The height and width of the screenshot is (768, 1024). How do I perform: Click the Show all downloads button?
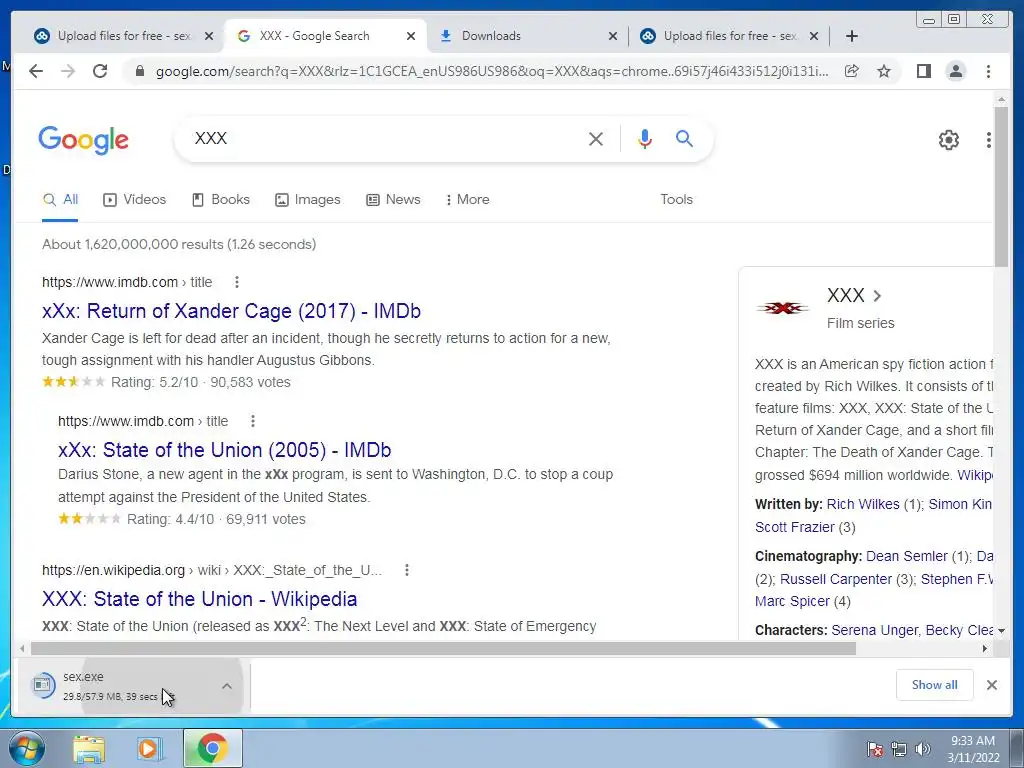coord(935,685)
